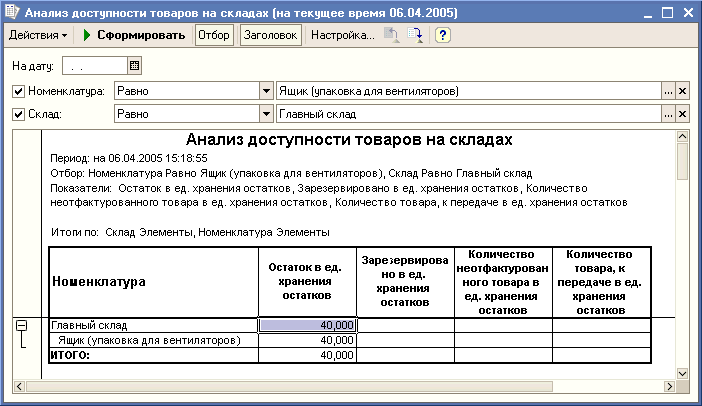This screenshot has width=702, height=406.
Task: Click the save settings toolbar icon
Action: click(x=415, y=35)
